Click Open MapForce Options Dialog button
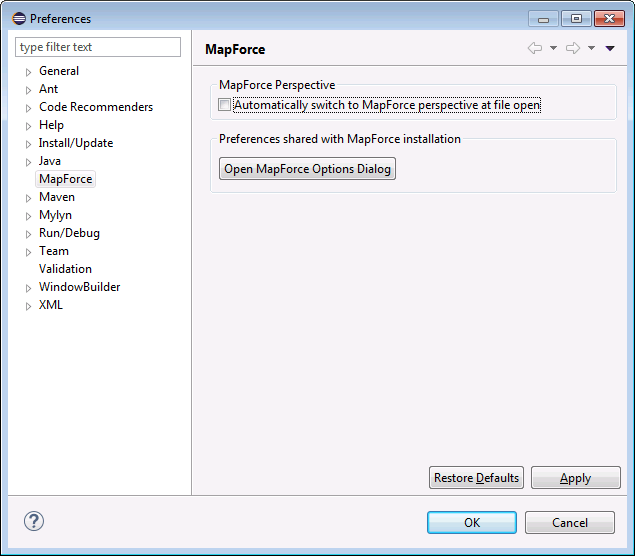 point(307,169)
